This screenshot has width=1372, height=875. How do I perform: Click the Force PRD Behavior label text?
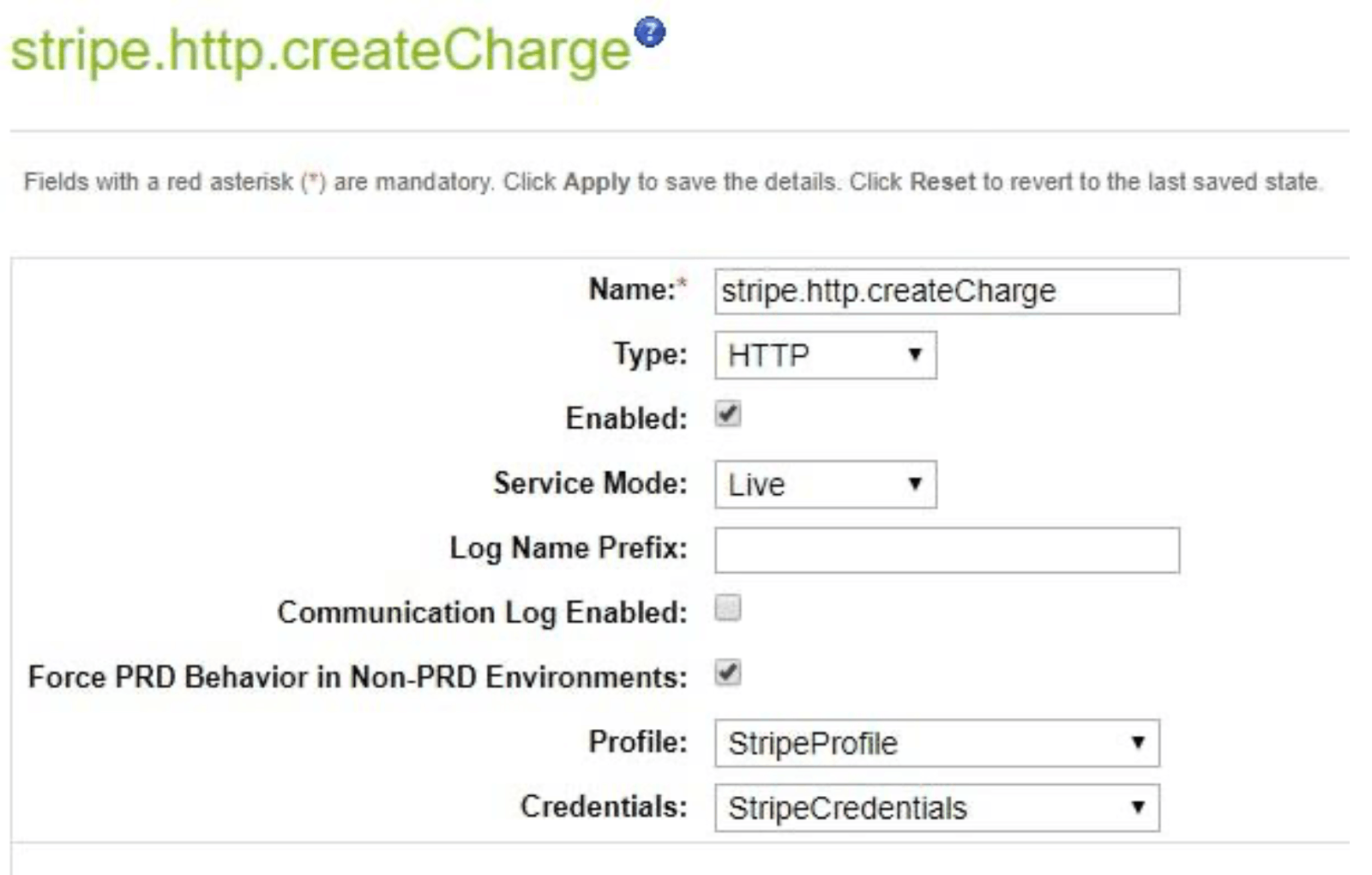click(x=358, y=677)
